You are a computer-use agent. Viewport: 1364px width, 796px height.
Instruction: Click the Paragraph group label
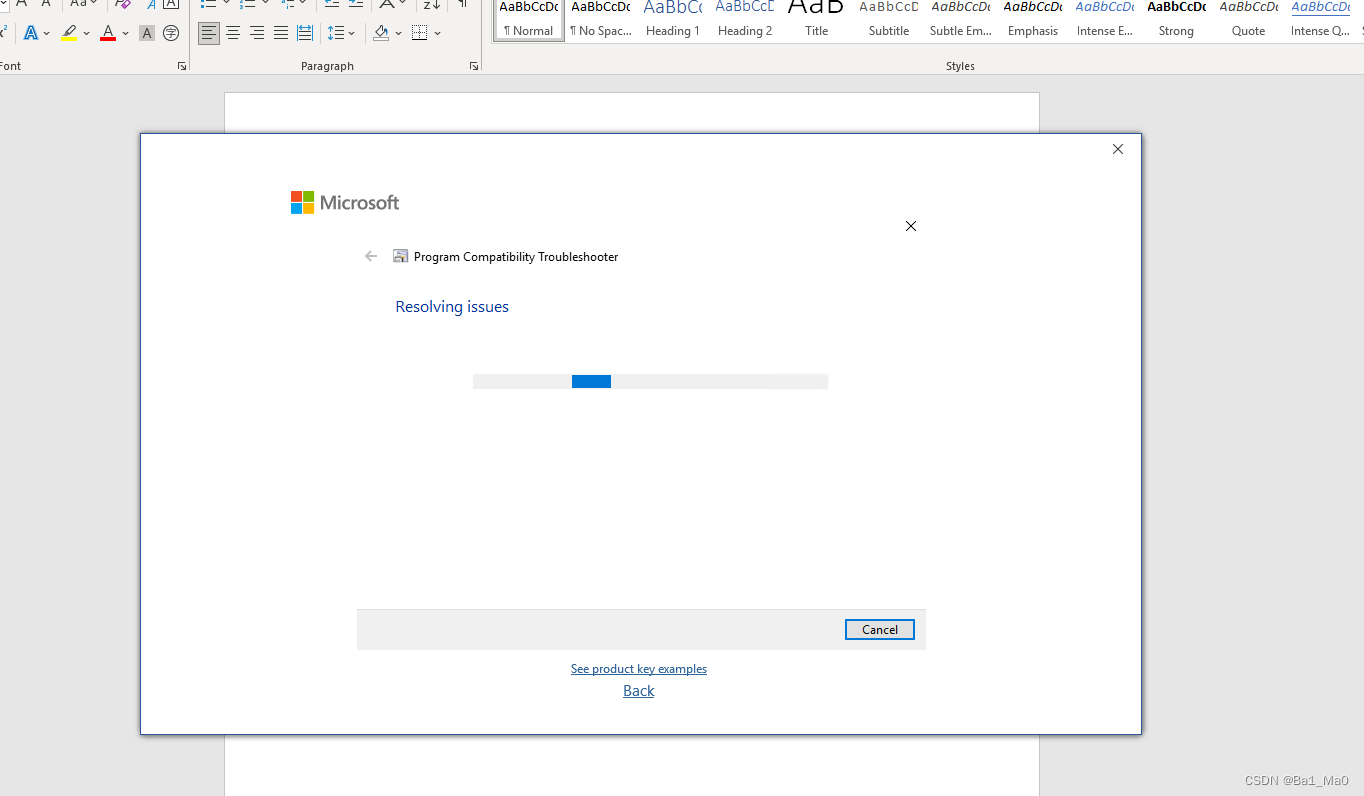tap(328, 66)
